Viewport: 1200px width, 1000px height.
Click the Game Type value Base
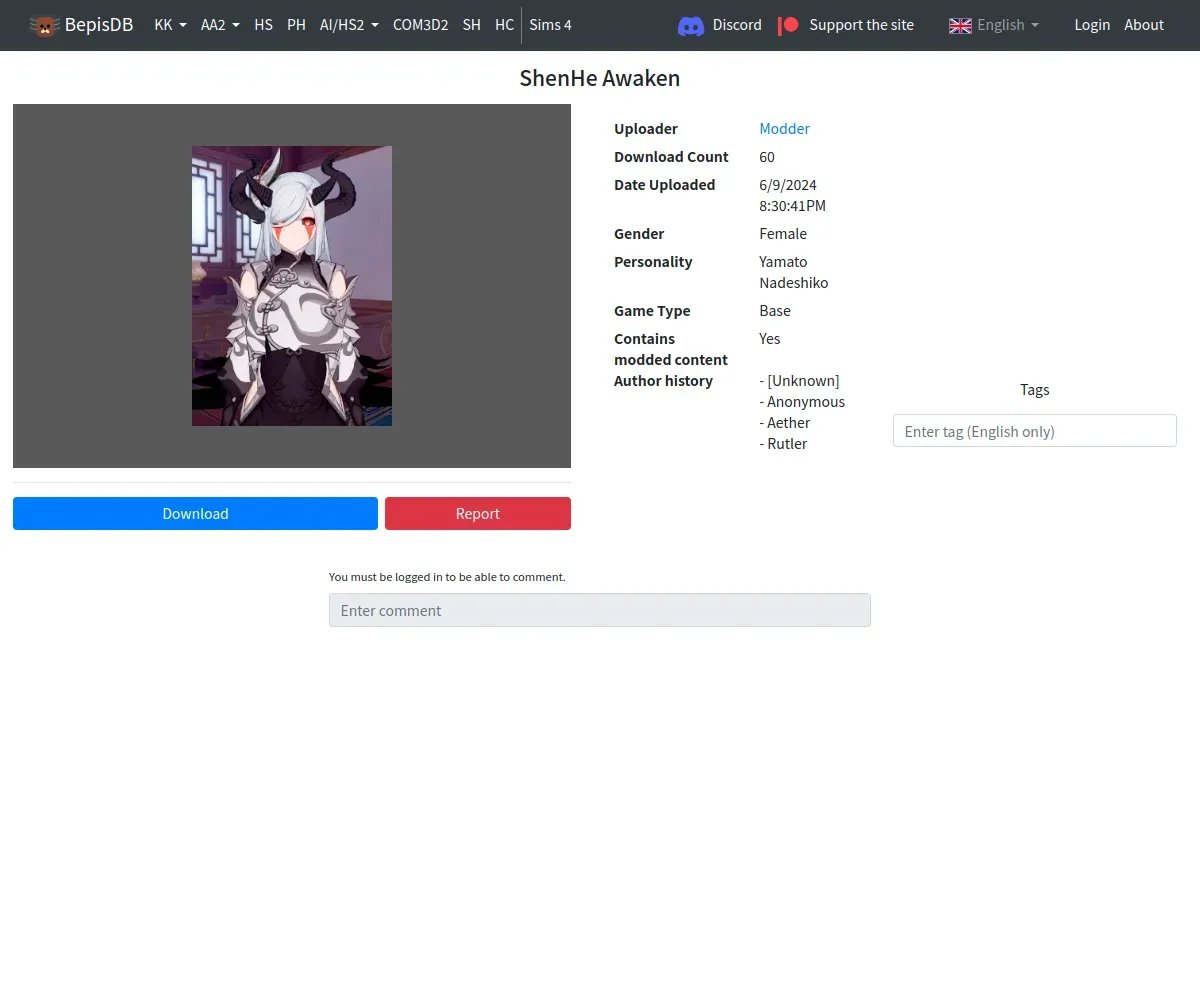coord(775,310)
